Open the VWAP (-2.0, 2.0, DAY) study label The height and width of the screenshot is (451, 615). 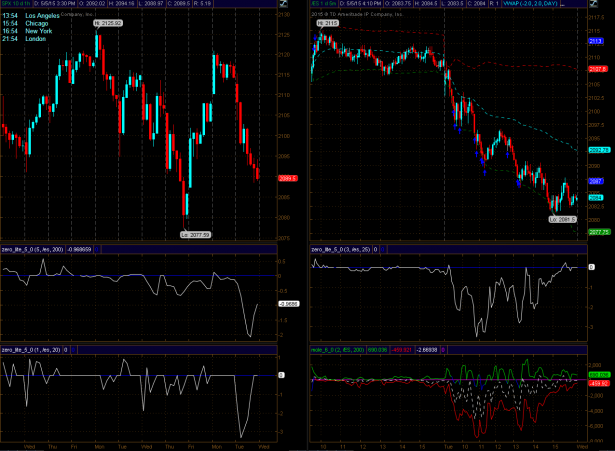pyautogui.click(x=568, y=5)
